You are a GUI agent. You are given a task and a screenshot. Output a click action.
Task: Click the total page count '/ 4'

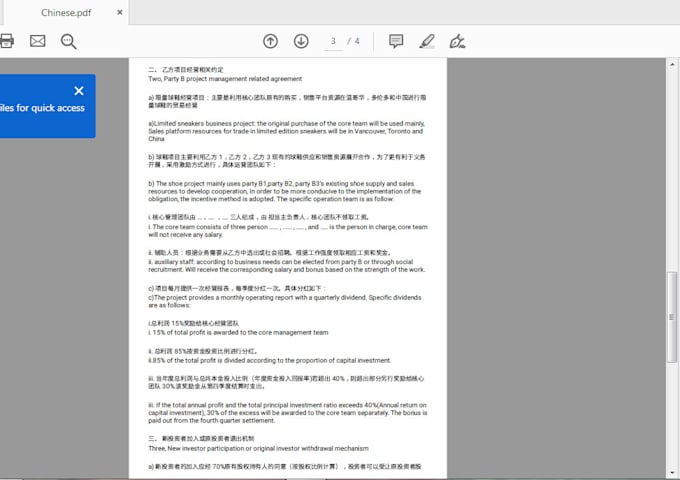[x=353, y=41]
